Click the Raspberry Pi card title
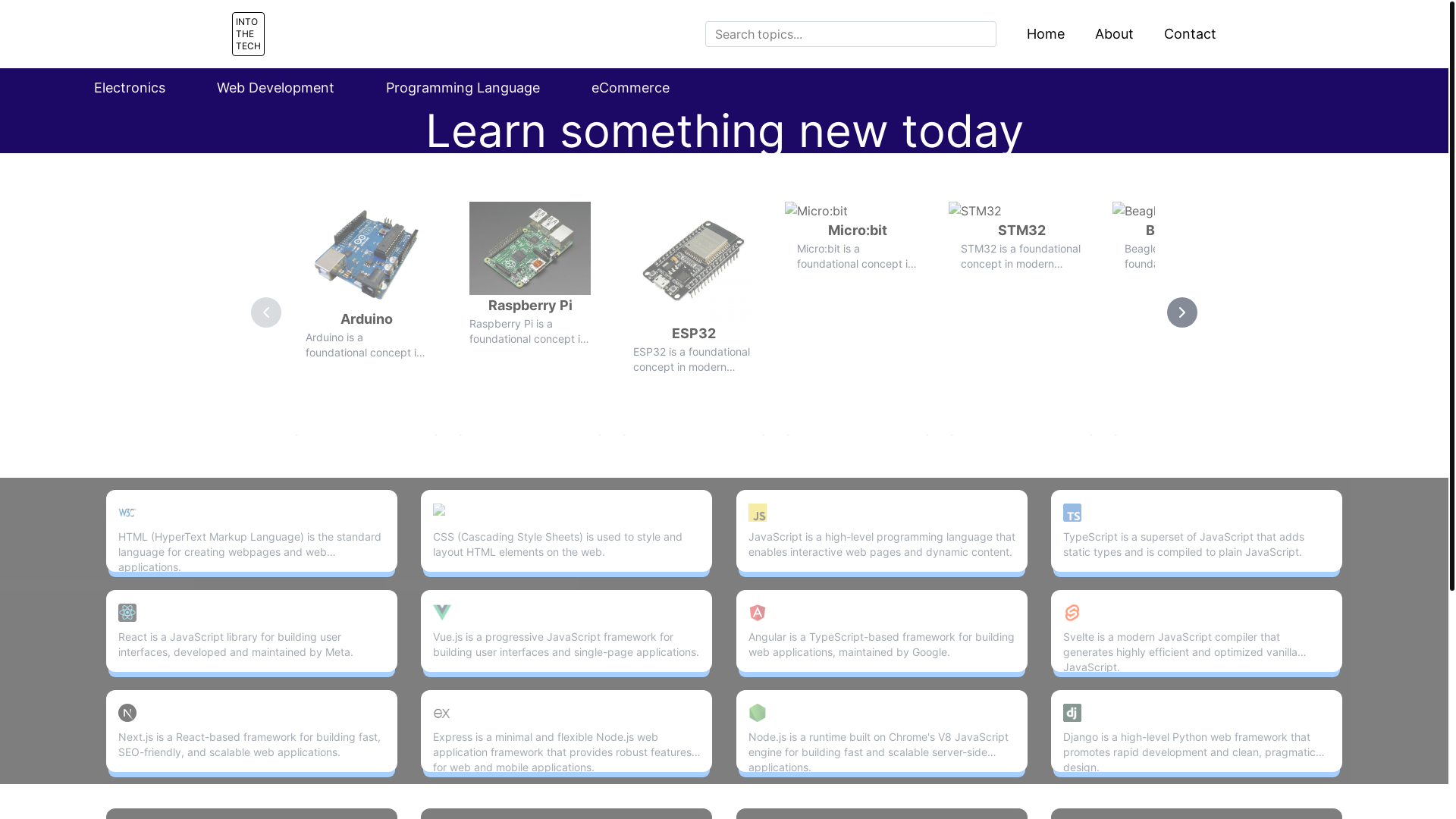 coord(530,306)
